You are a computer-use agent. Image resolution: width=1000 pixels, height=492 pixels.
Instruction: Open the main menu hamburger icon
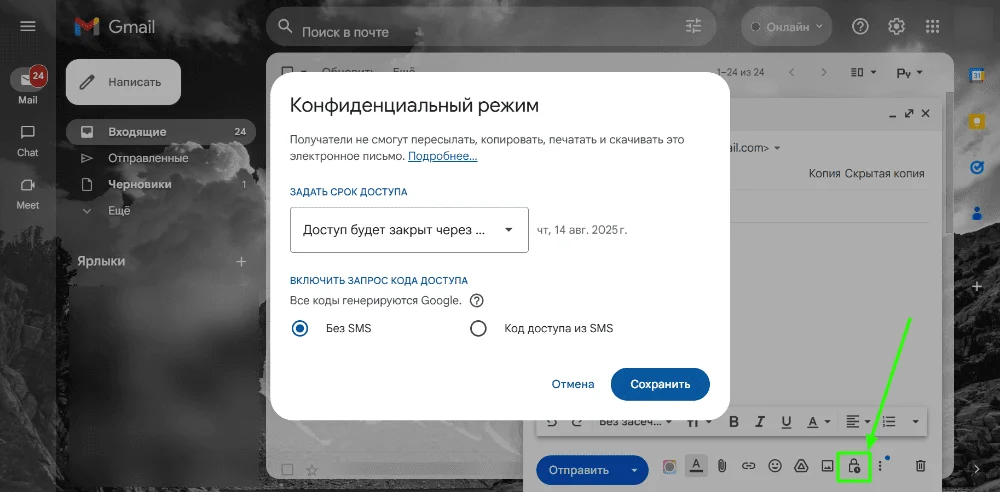(x=27, y=26)
